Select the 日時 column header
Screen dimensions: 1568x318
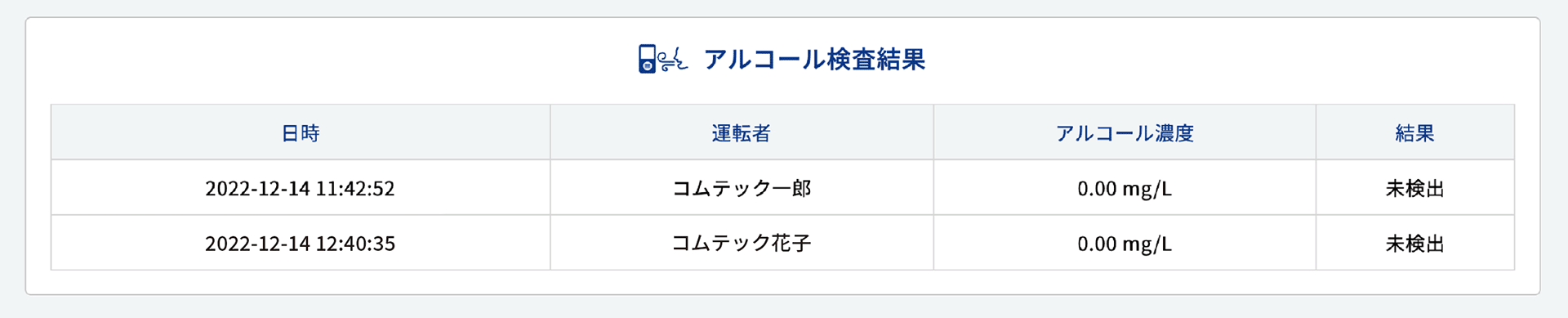[301, 132]
